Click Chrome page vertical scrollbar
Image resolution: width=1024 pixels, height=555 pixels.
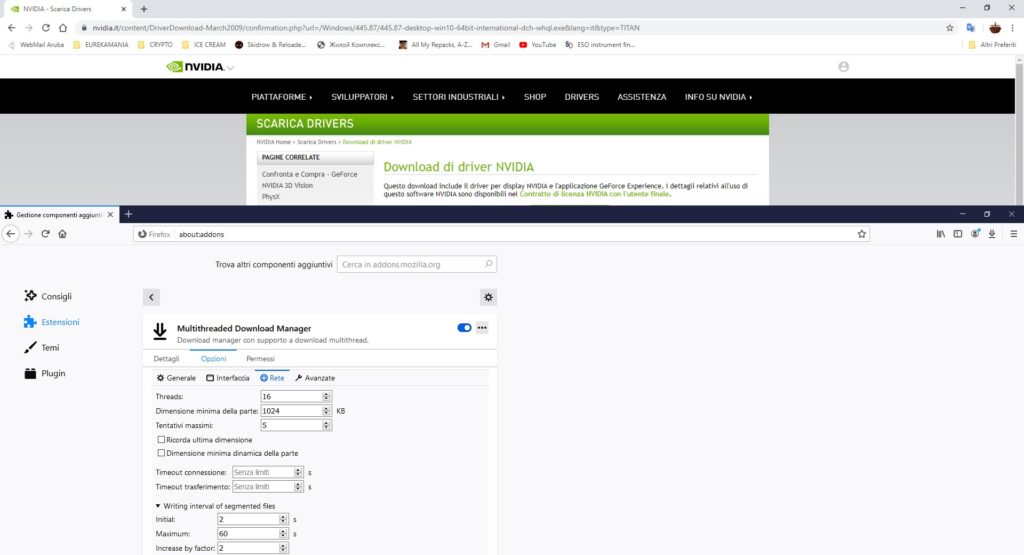pyautogui.click(x=1019, y=131)
